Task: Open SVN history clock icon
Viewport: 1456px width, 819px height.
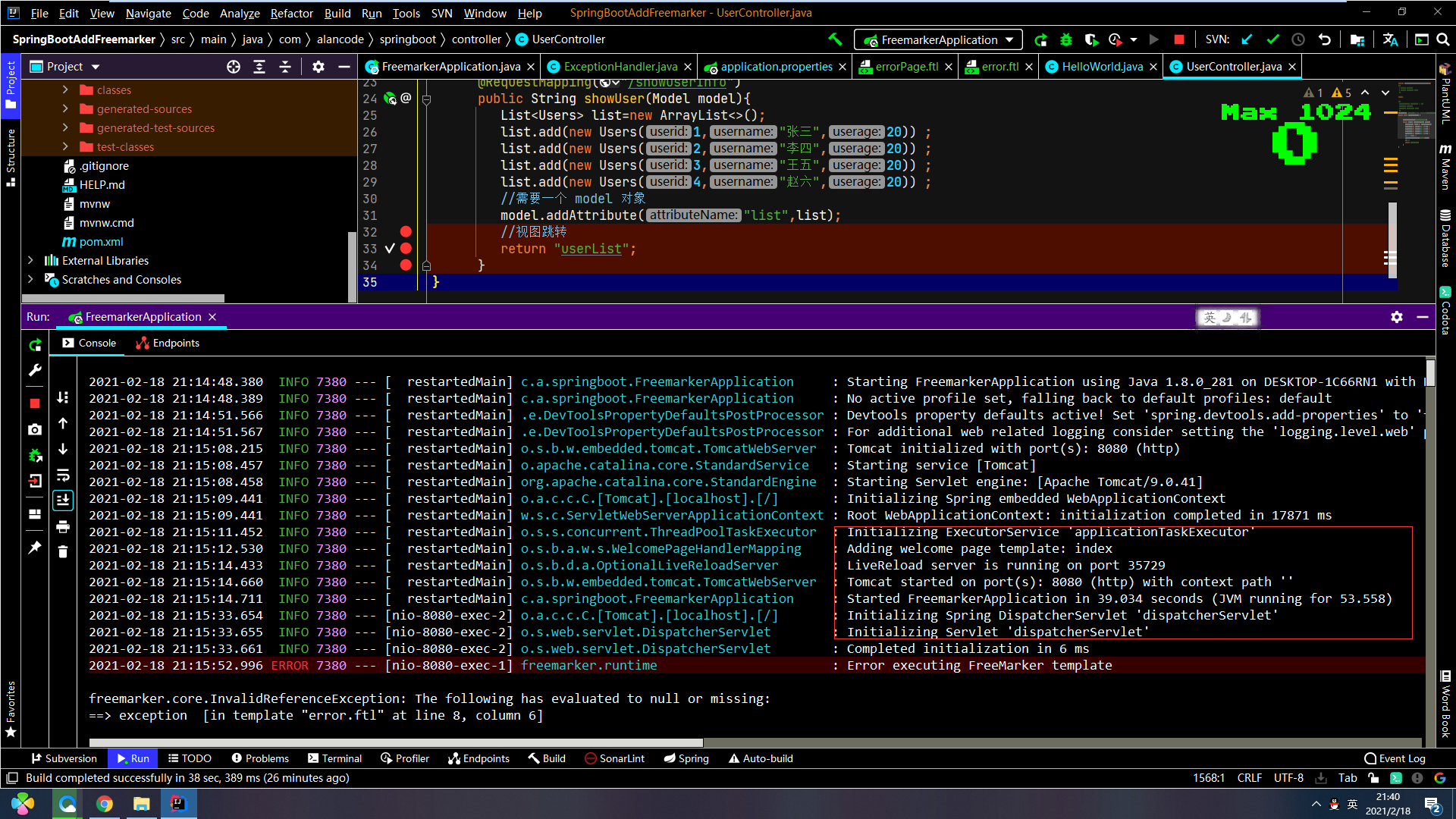Action: (1298, 39)
